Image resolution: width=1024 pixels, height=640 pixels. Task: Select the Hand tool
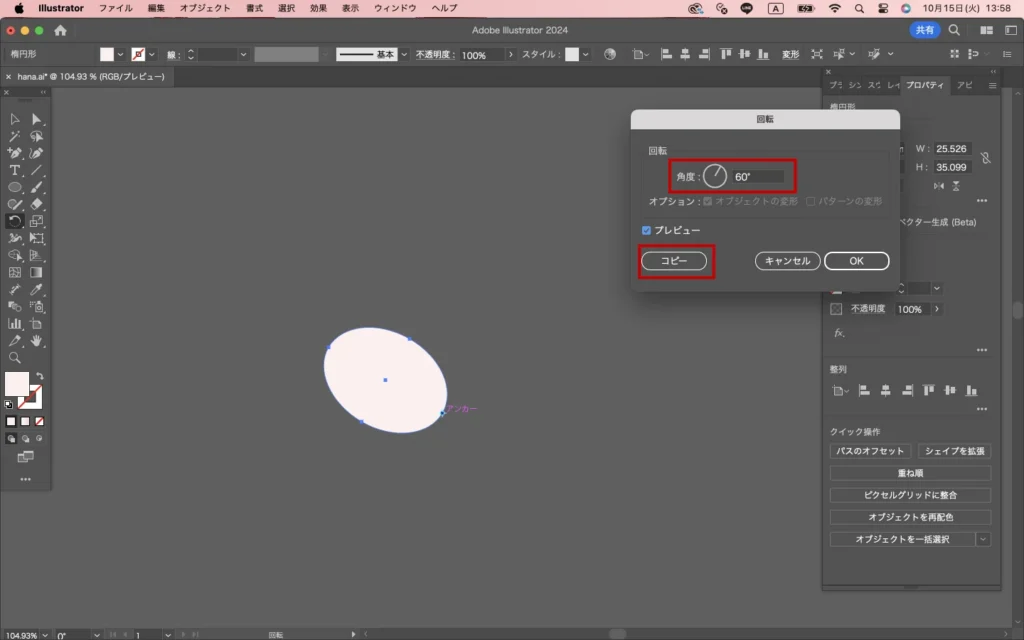point(37,341)
